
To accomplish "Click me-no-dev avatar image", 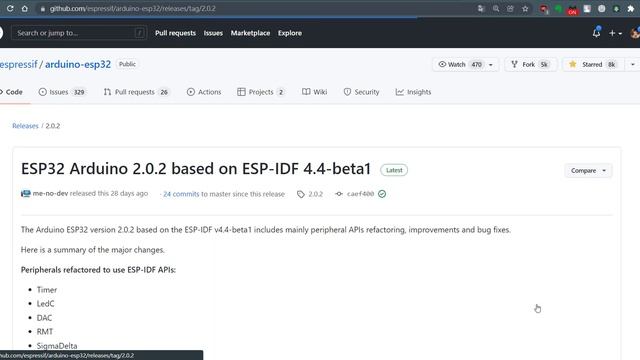I will [x=26, y=193].
